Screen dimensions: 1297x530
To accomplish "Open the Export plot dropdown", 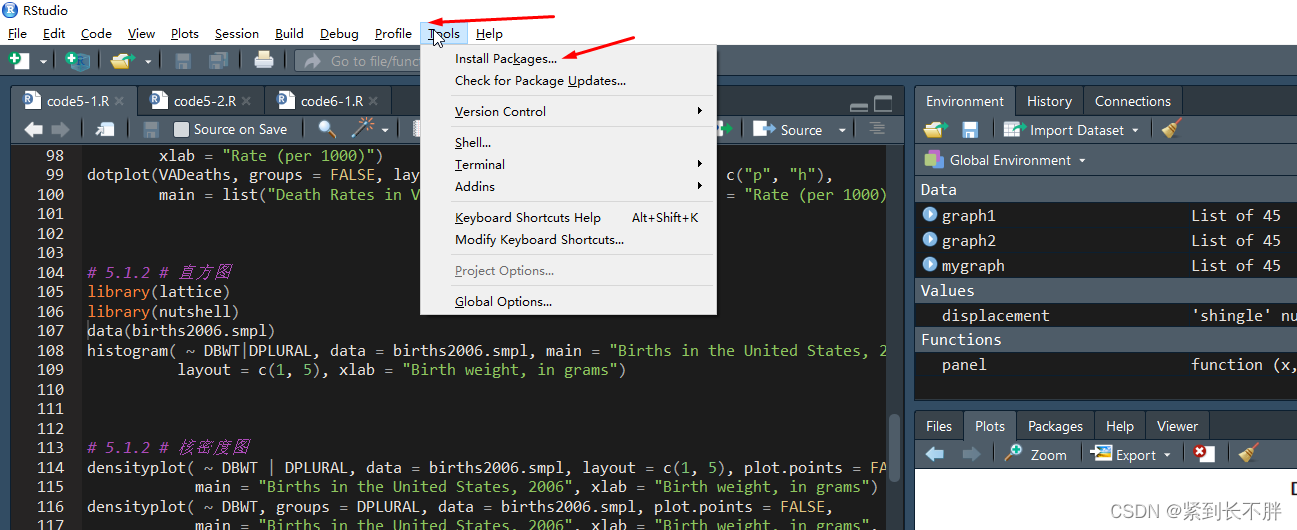I will (x=1132, y=454).
